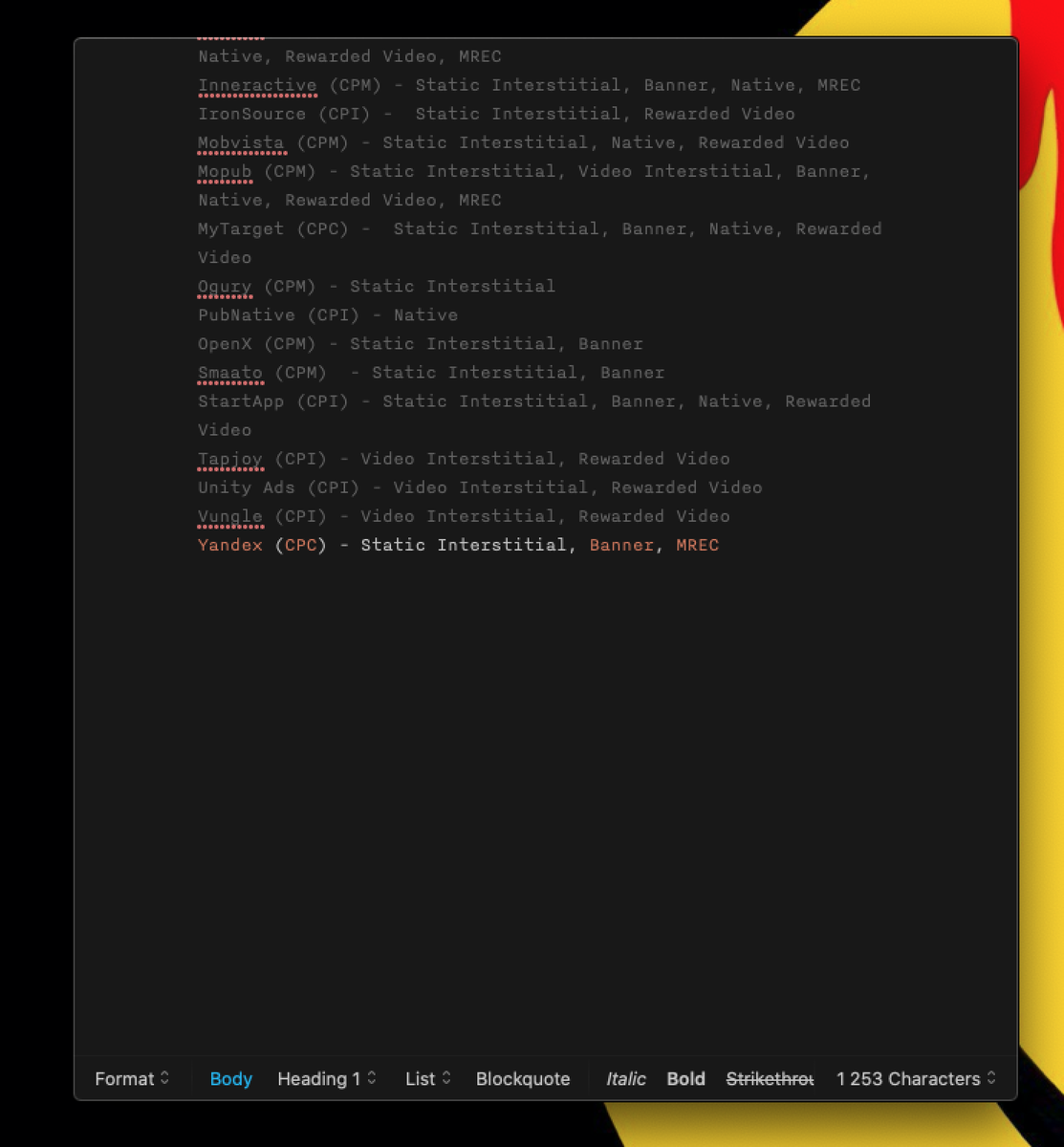
Task: Click the word MyTarget
Action: click(241, 228)
